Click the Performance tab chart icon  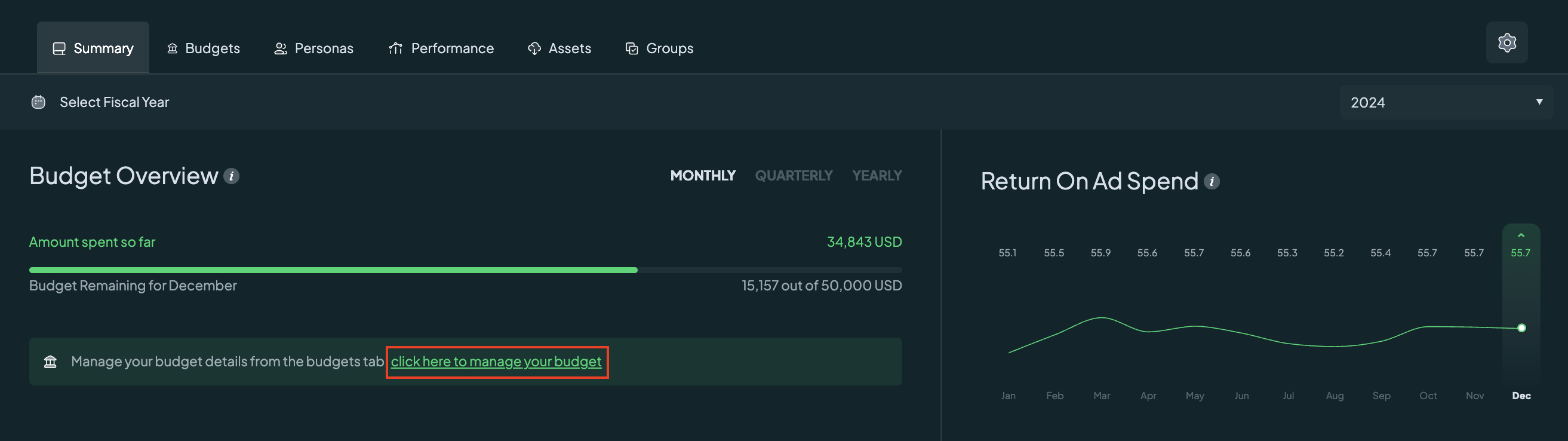point(396,49)
